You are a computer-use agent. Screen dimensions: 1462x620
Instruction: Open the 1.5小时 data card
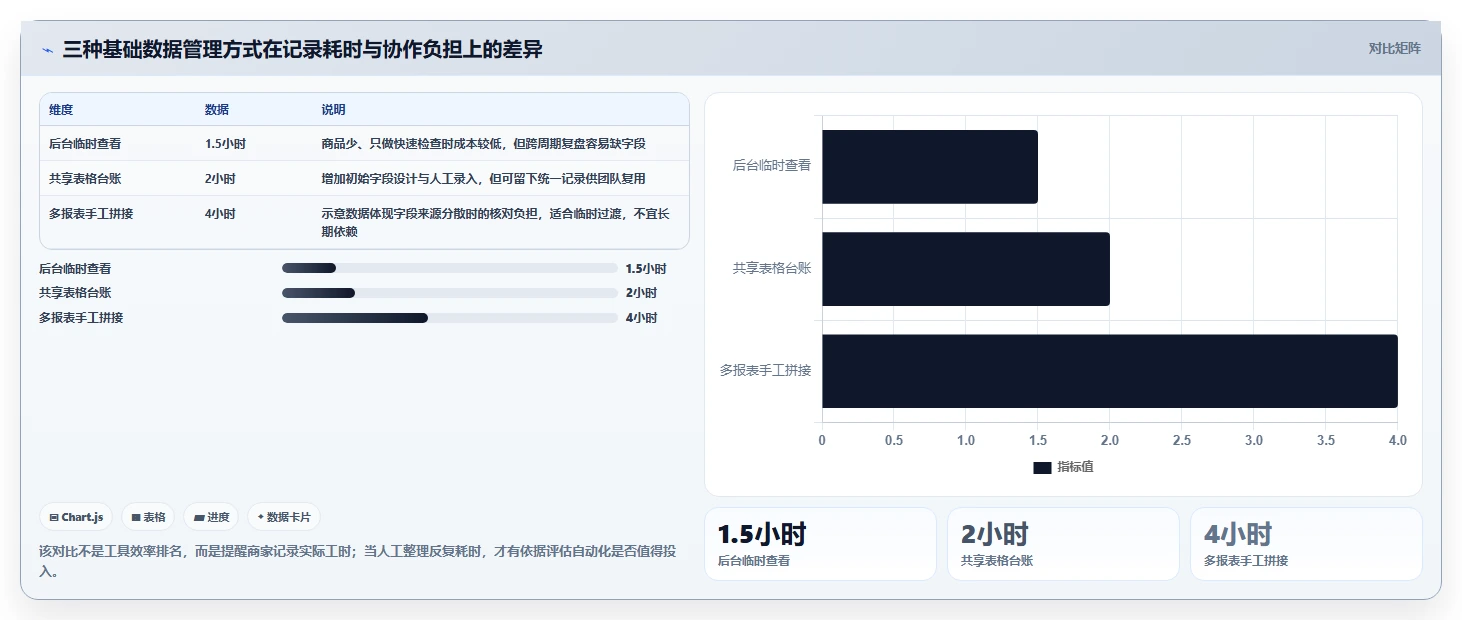click(x=820, y=544)
